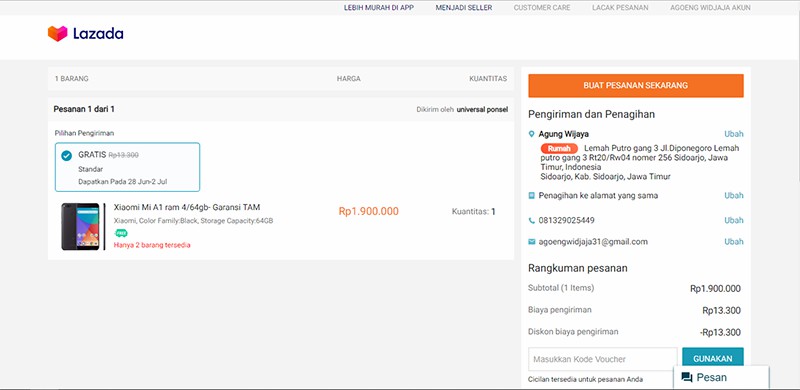Click the Lazada wordmark text
This screenshot has height=390, width=800.
pyautogui.click(x=98, y=34)
